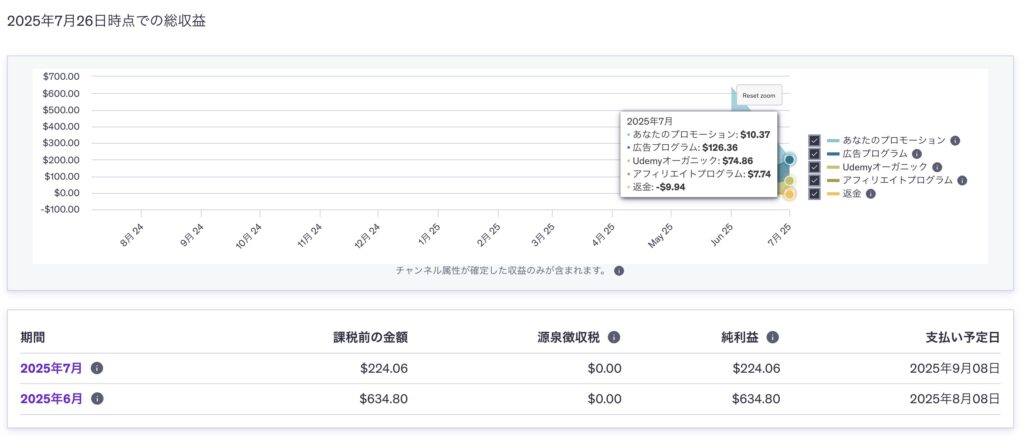Toggle the 広告プログラム series checkbox

click(x=814, y=154)
